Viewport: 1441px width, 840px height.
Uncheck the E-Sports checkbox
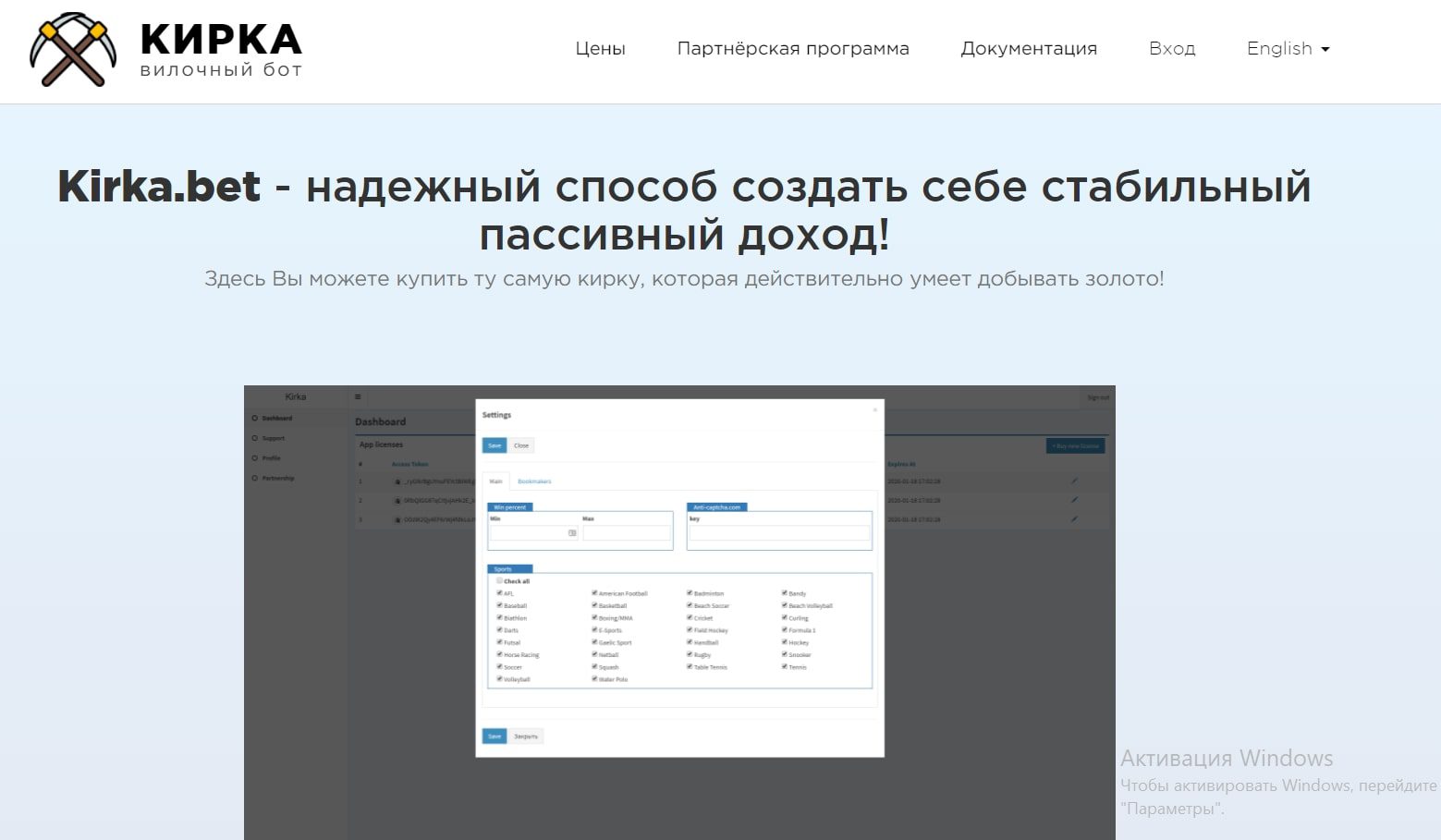pyautogui.click(x=594, y=629)
